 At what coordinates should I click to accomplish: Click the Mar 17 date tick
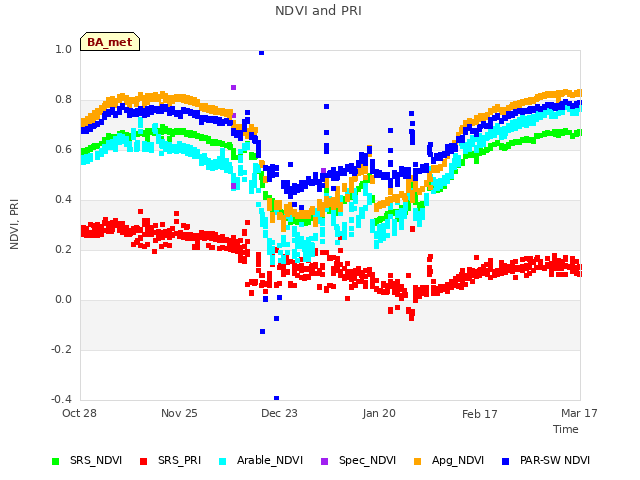[579, 413]
